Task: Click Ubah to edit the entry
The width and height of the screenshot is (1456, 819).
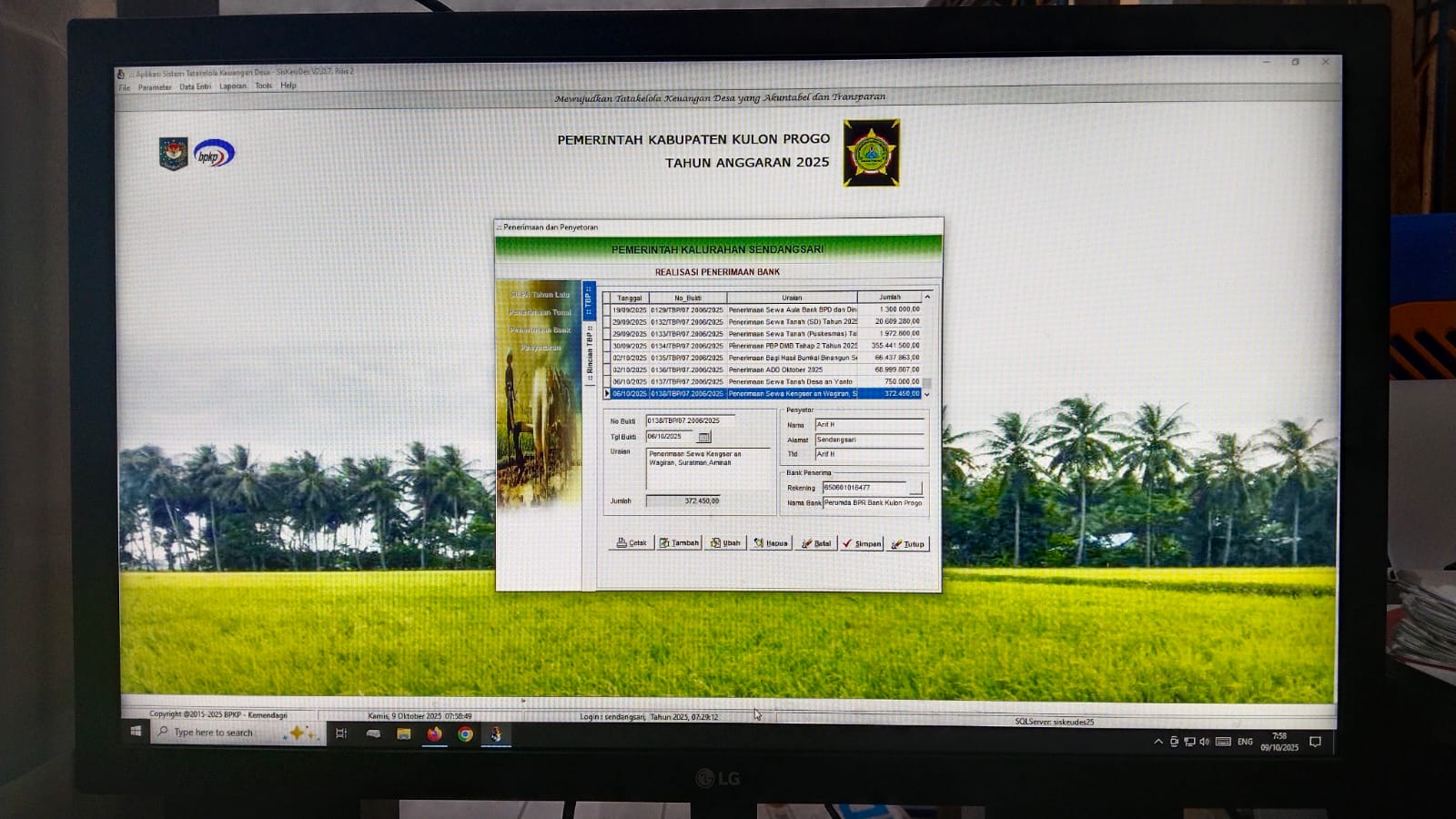Action: coord(725,543)
